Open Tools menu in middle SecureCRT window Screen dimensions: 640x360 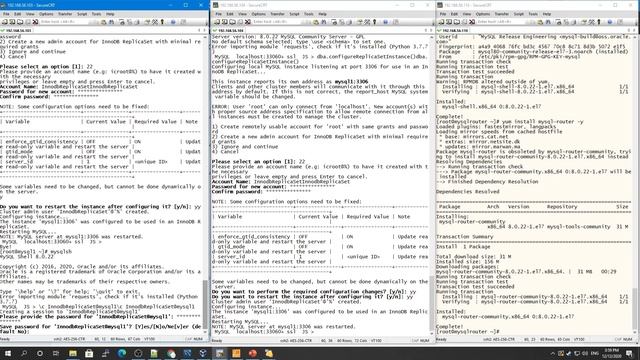pyautogui.click(x=309, y=14)
